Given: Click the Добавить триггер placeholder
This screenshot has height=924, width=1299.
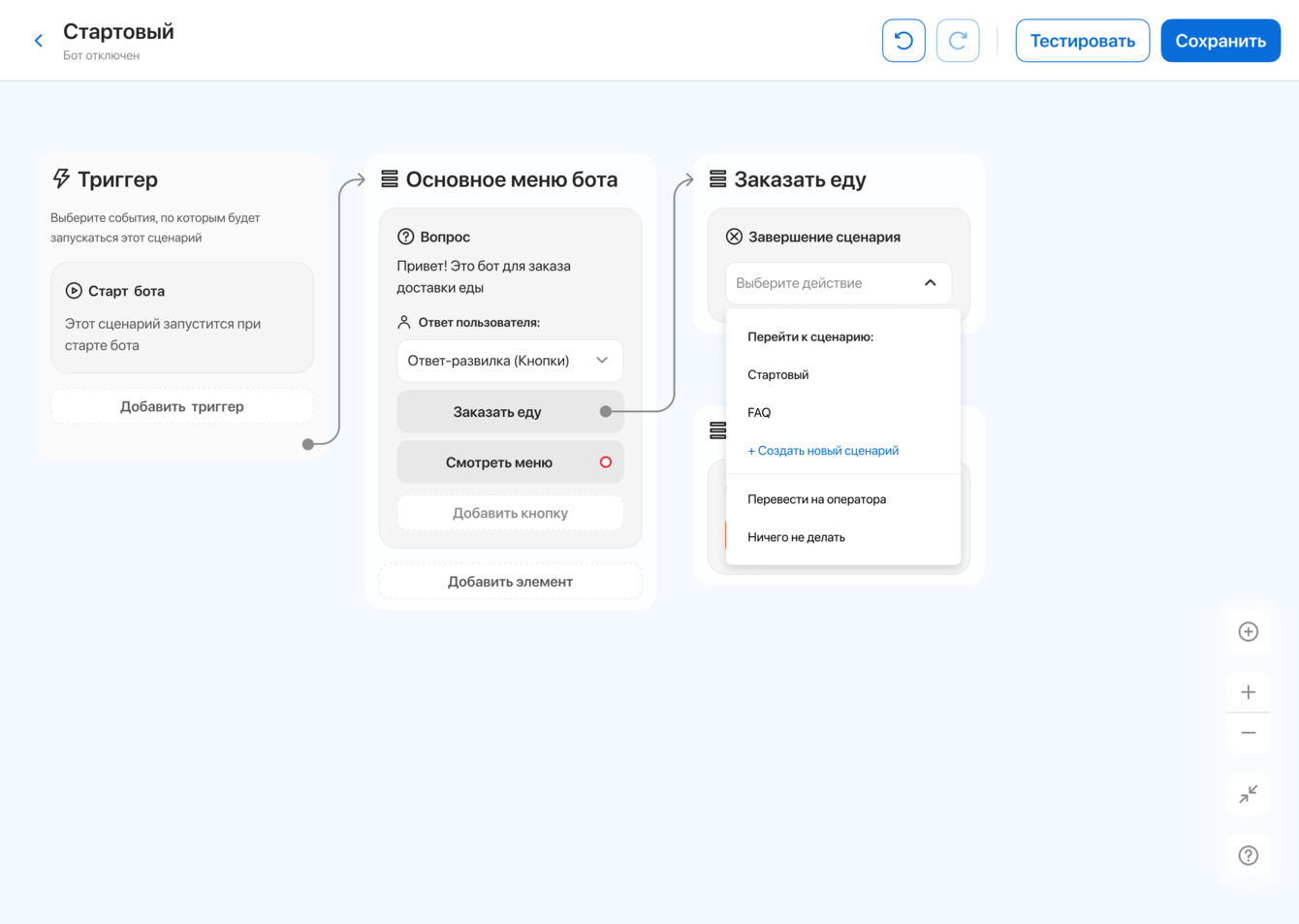Looking at the screenshot, I should [x=182, y=406].
